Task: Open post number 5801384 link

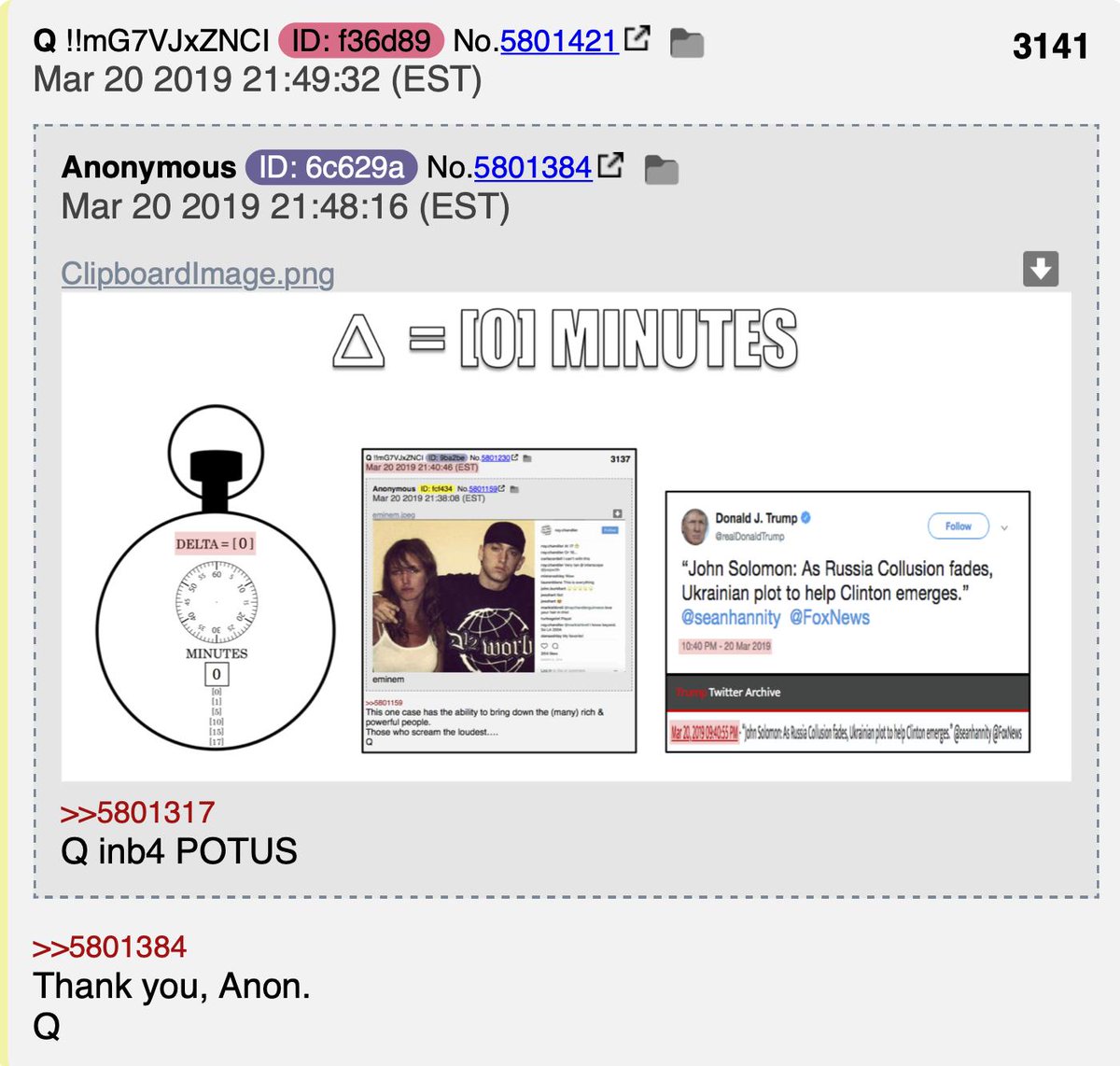Action: coord(533,168)
